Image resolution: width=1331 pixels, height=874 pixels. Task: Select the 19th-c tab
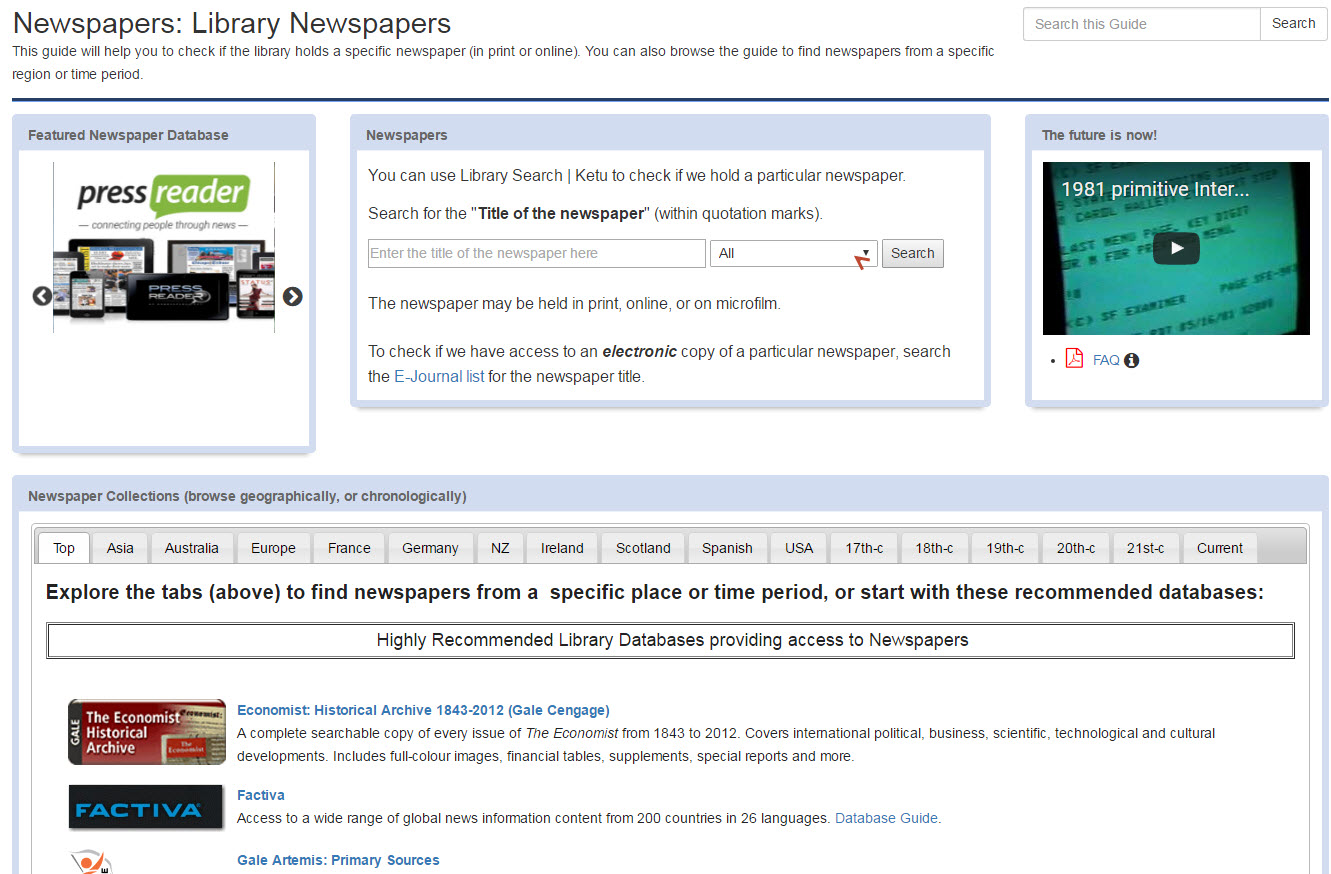[x=1005, y=548]
